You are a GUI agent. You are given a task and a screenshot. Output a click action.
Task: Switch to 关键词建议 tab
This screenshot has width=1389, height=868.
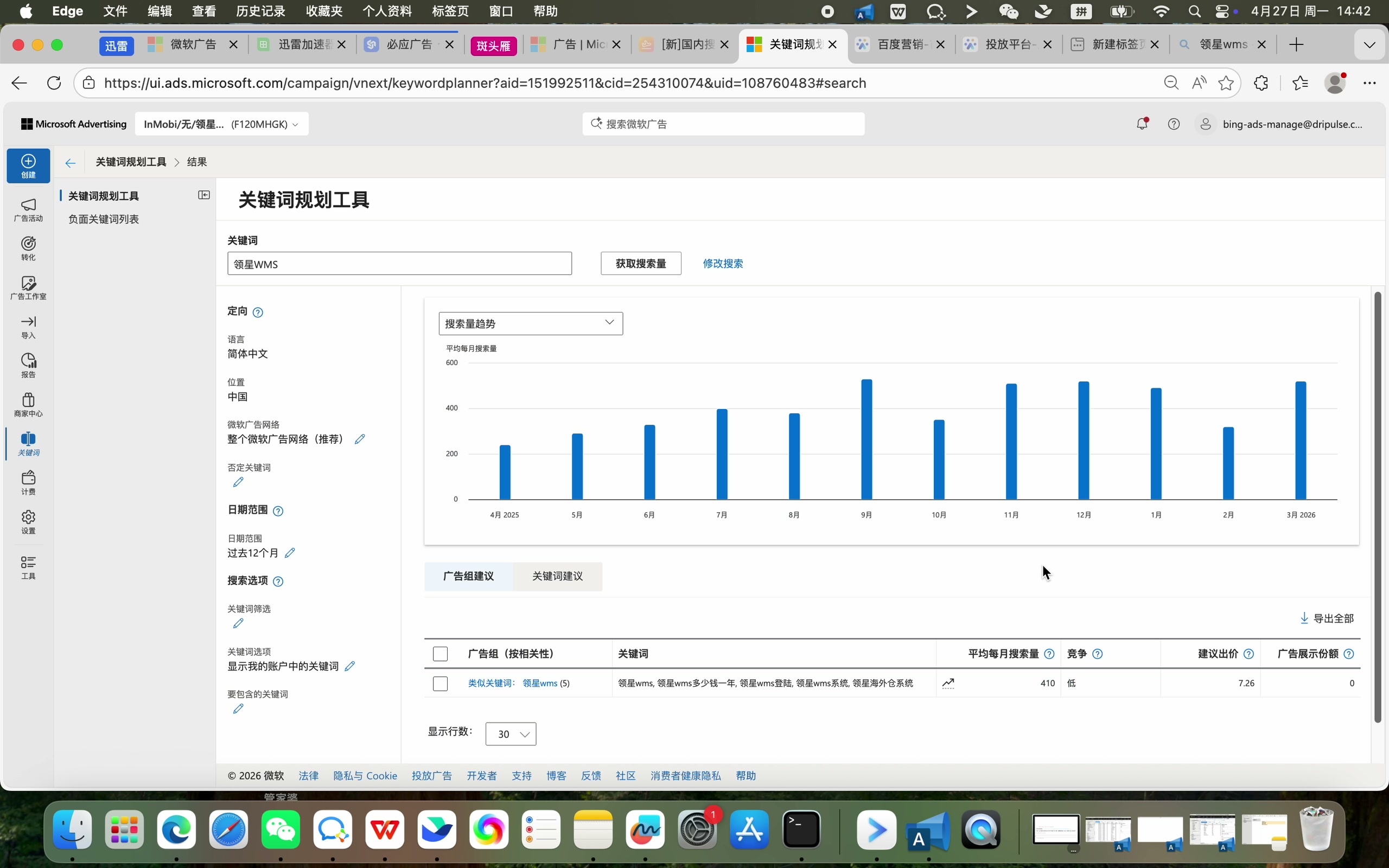[557, 576]
